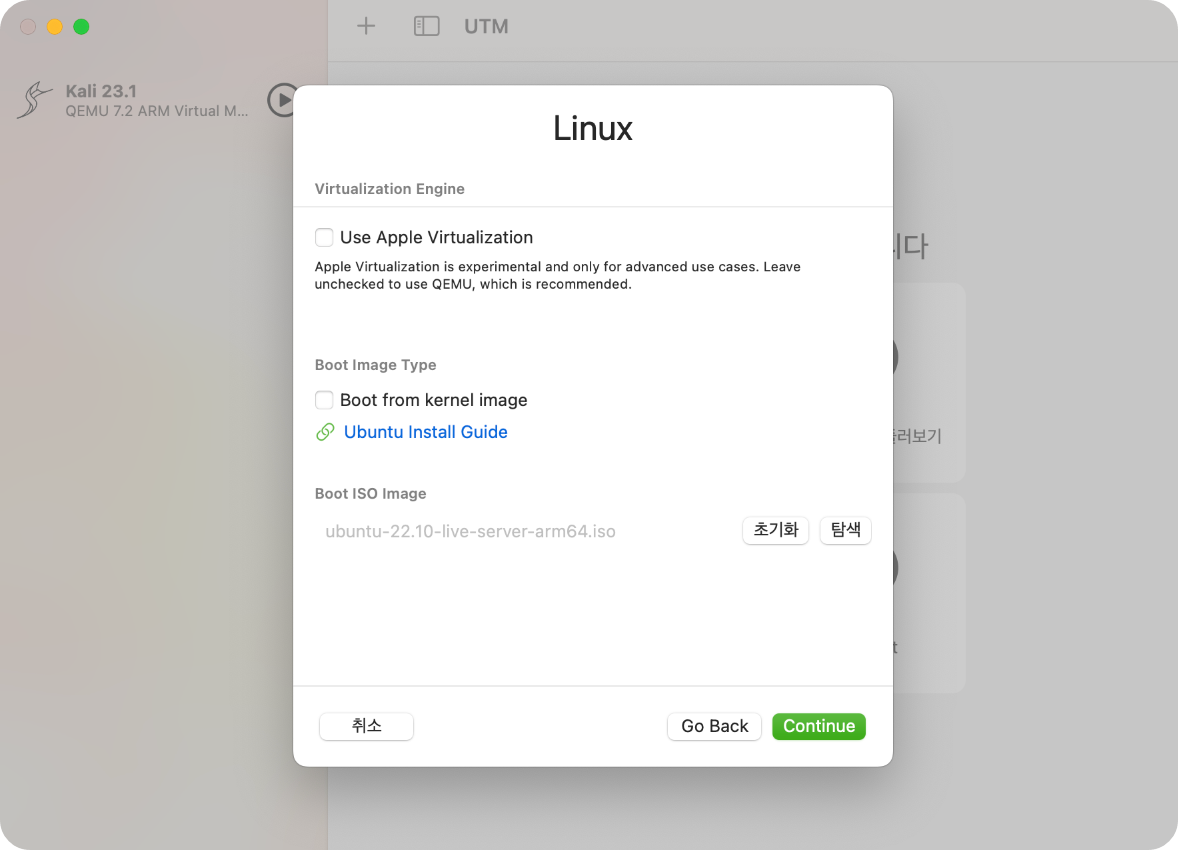Click the 초기화 reset button
Viewport: 1178px width, 850px height.
click(775, 531)
